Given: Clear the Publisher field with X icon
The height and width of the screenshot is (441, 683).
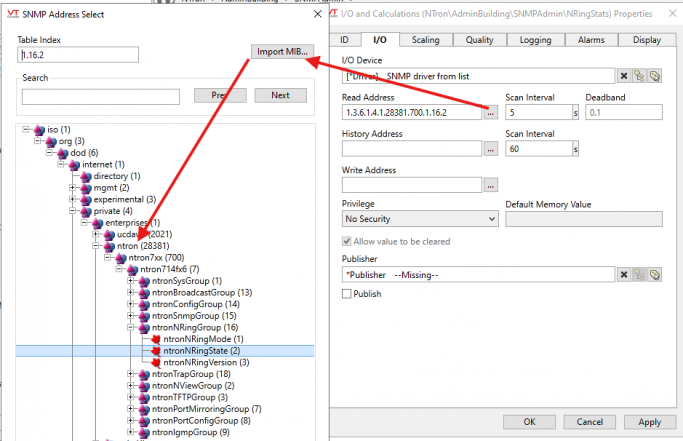Looking at the screenshot, I should click(x=623, y=274).
